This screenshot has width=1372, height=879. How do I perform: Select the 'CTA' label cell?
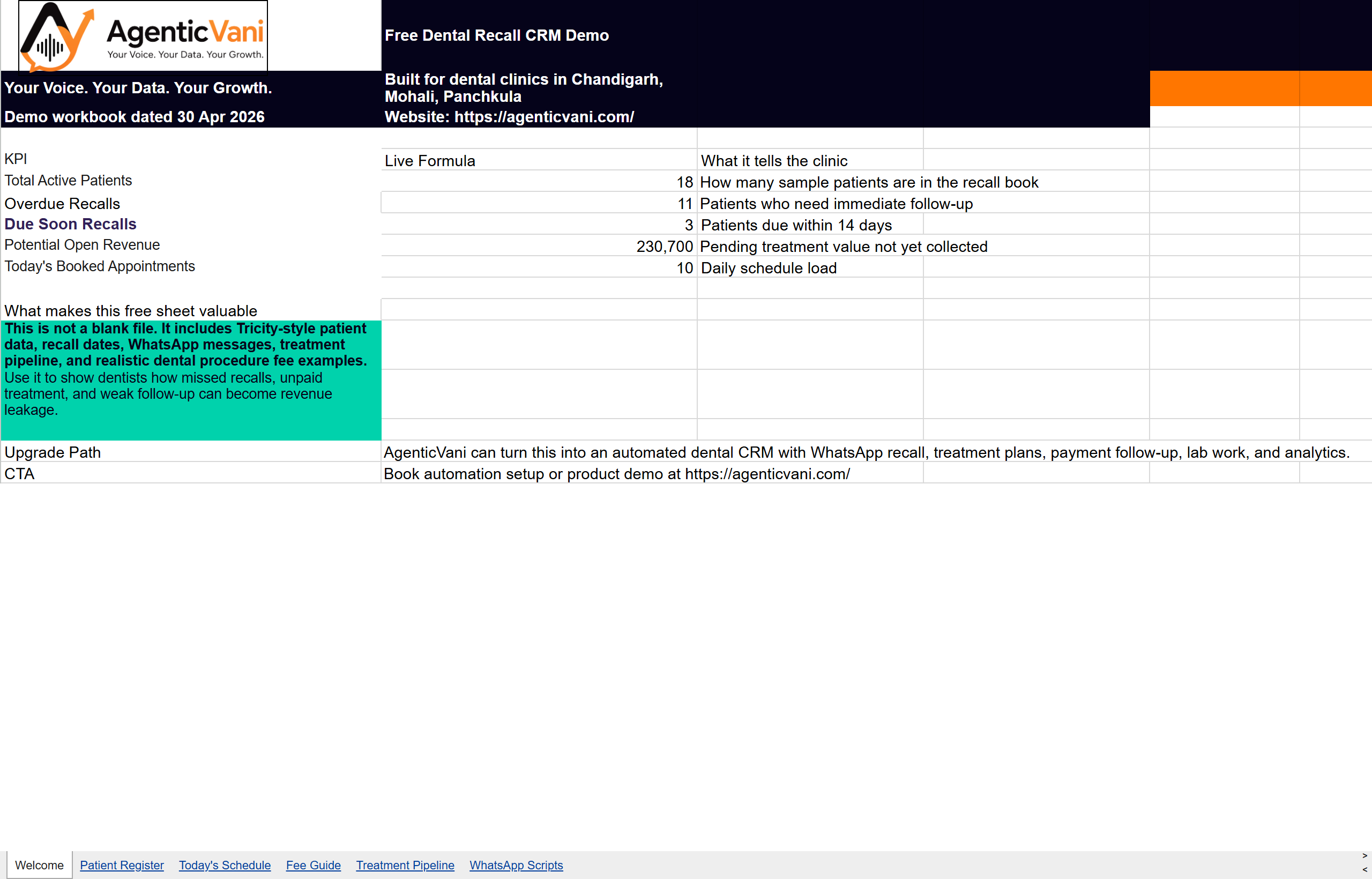click(191, 473)
